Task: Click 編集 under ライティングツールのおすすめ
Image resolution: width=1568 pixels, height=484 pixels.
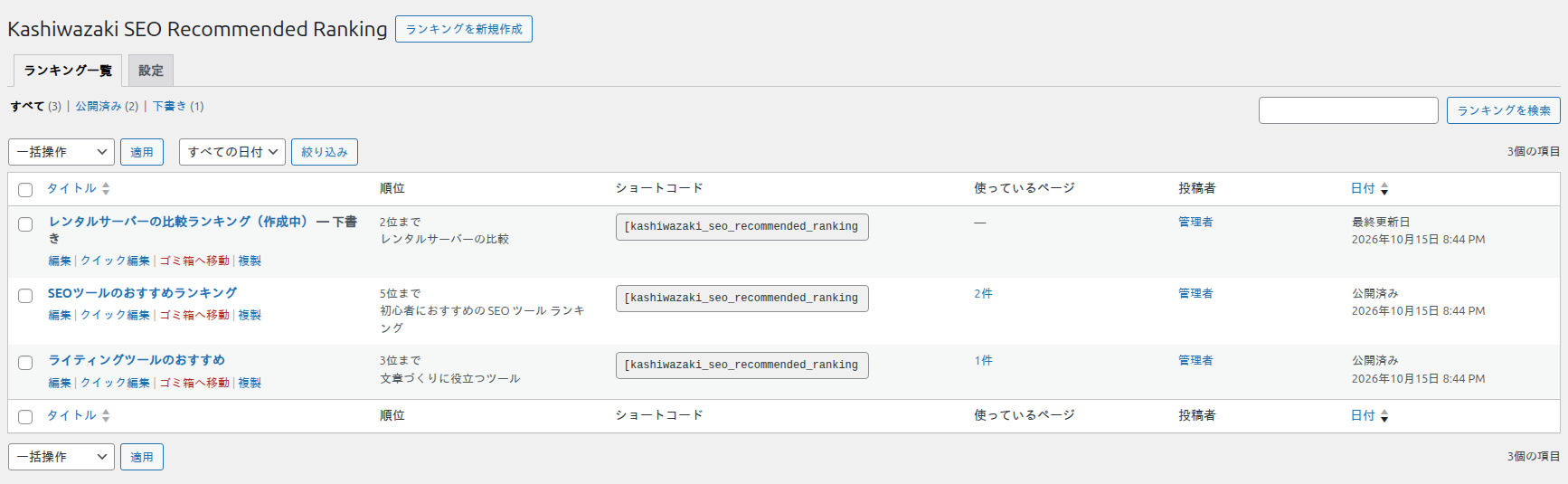Action: click(x=60, y=383)
